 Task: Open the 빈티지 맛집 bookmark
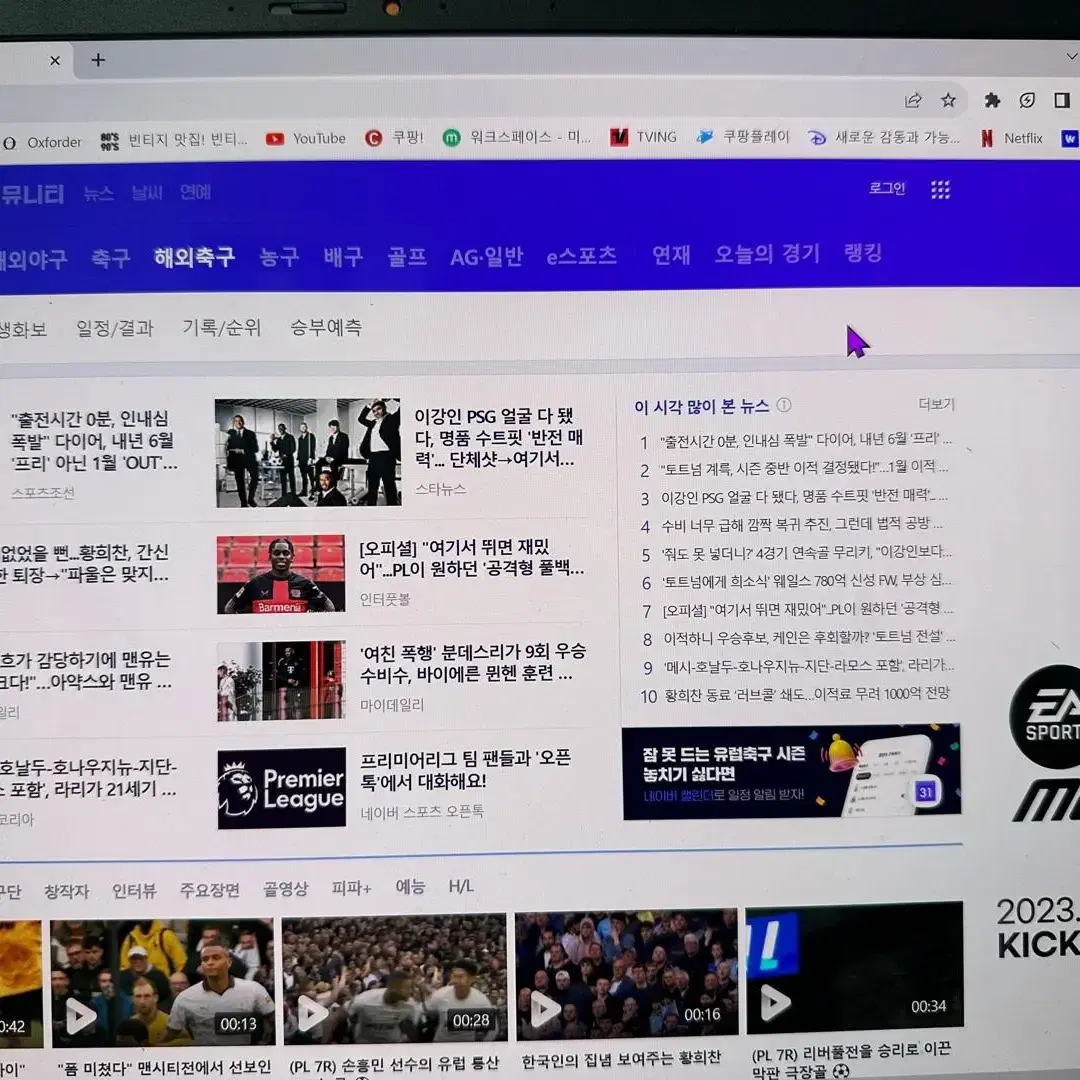(174, 140)
